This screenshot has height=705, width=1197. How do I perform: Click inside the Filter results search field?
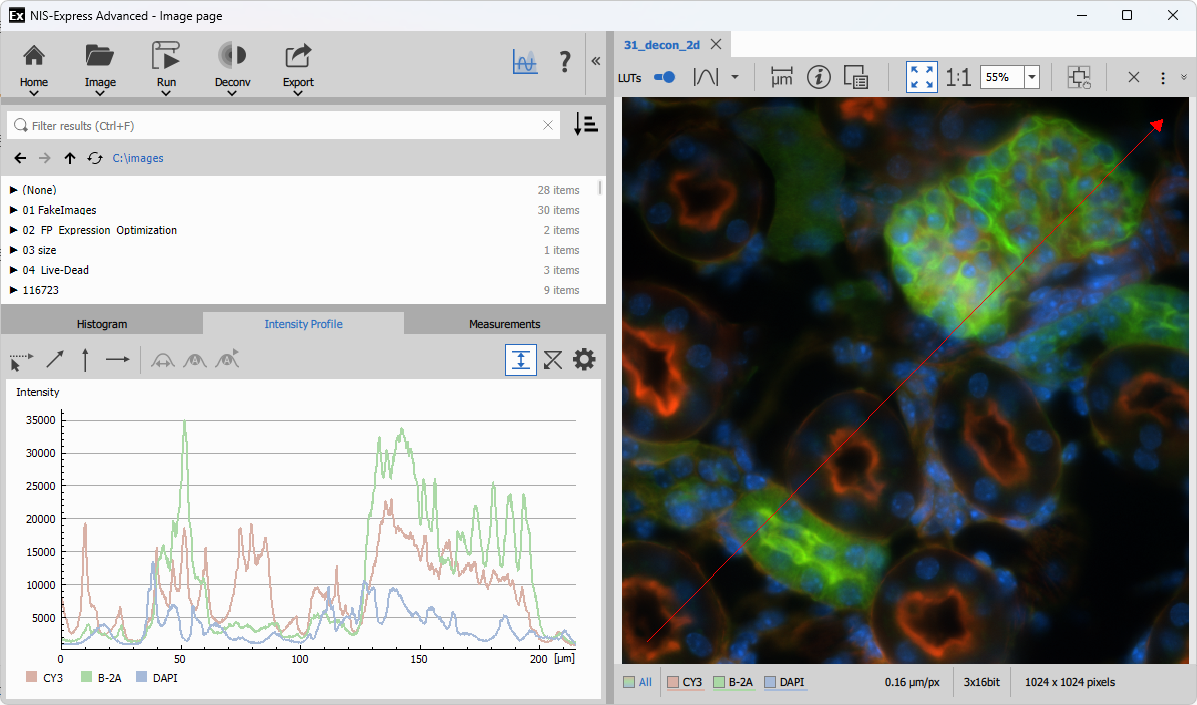280,124
